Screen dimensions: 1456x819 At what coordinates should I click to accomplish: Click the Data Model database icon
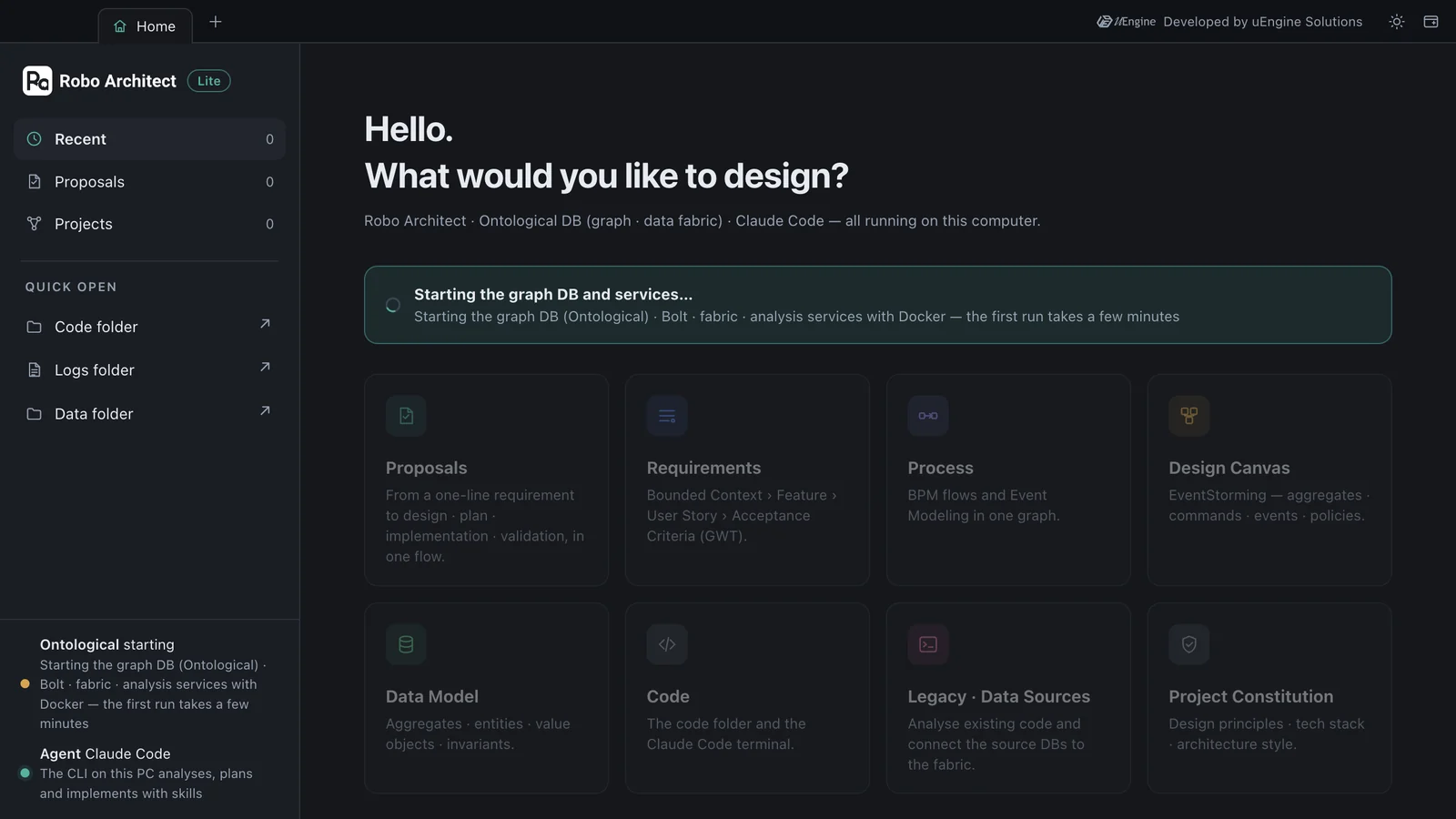pyautogui.click(x=406, y=644)
